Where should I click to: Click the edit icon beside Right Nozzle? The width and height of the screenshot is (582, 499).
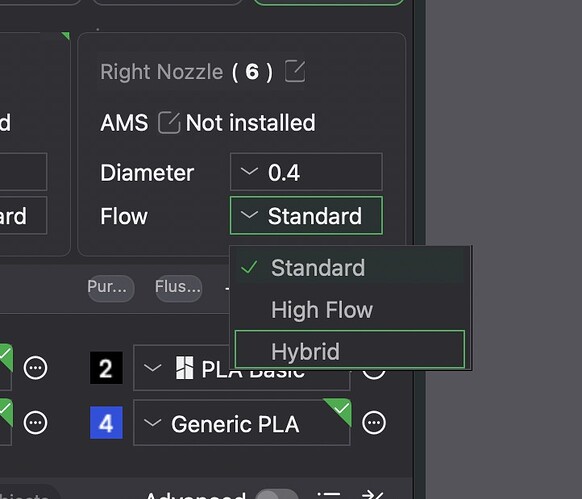pyautogui.click(x=295, y=71)
